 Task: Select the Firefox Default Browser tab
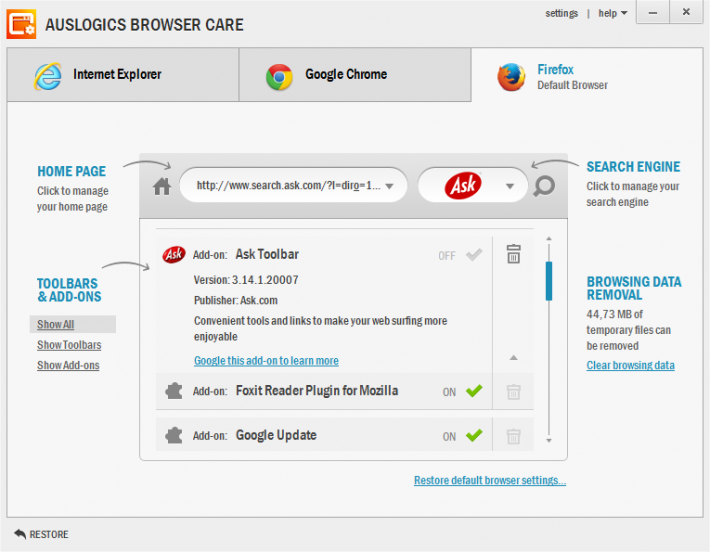[587, 75]
